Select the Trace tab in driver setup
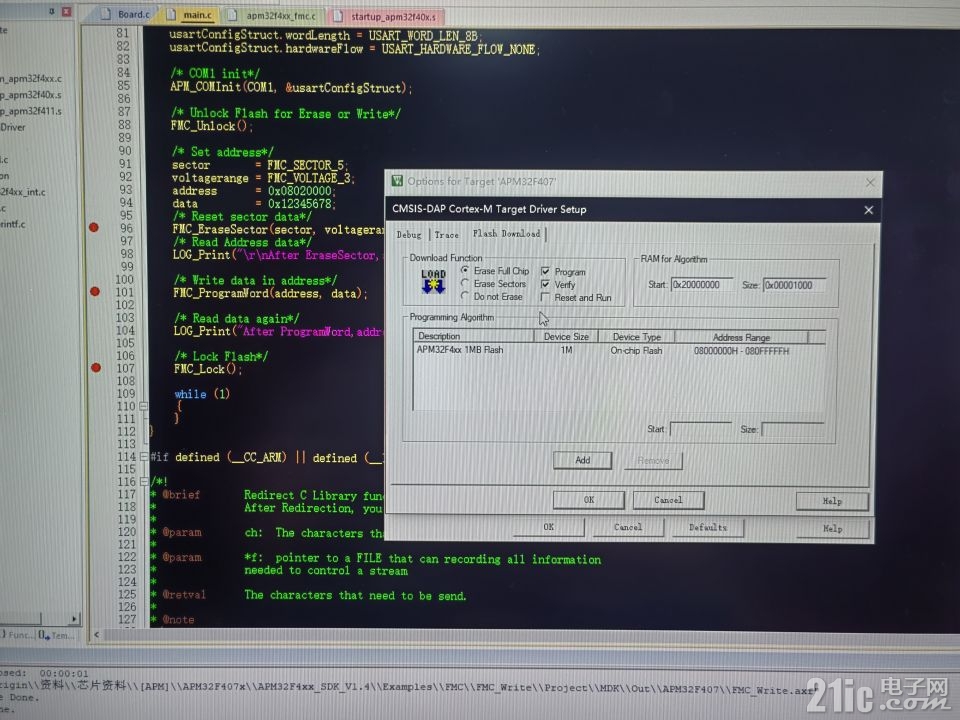The height and width of the screenshot is (720, 960). 446,234
